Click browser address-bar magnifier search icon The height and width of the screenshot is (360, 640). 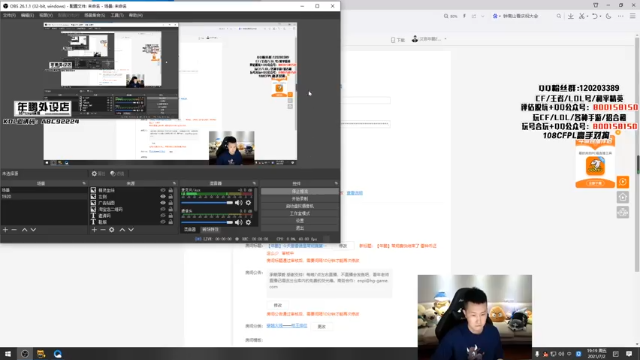[559, 16]
